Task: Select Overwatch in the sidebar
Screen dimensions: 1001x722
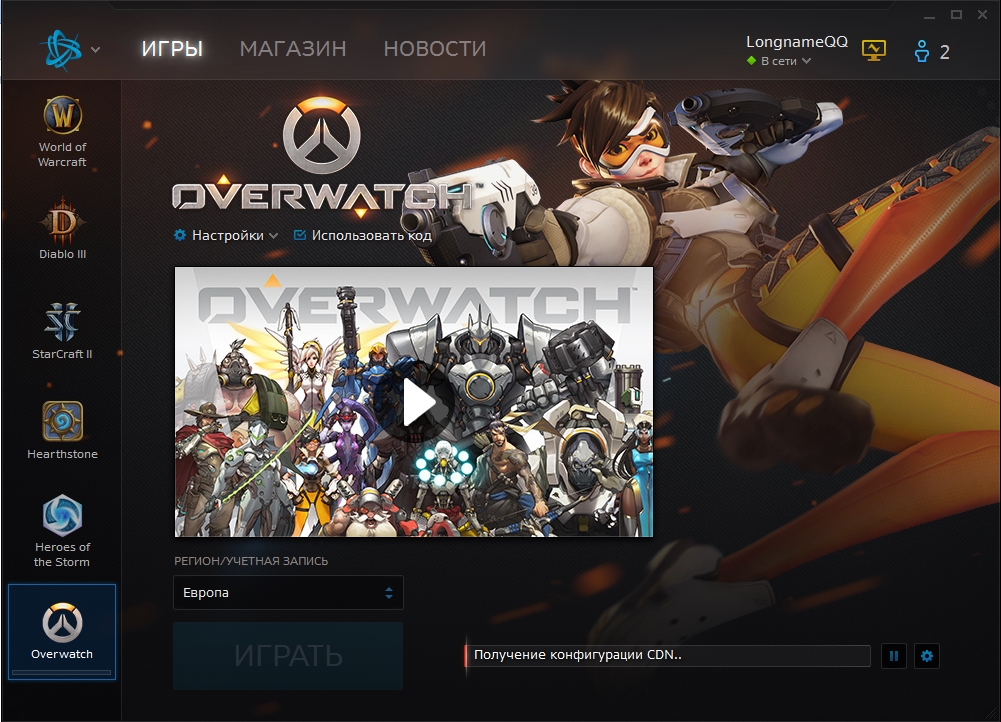Action: pyautogui.click(x=62, y=631)
